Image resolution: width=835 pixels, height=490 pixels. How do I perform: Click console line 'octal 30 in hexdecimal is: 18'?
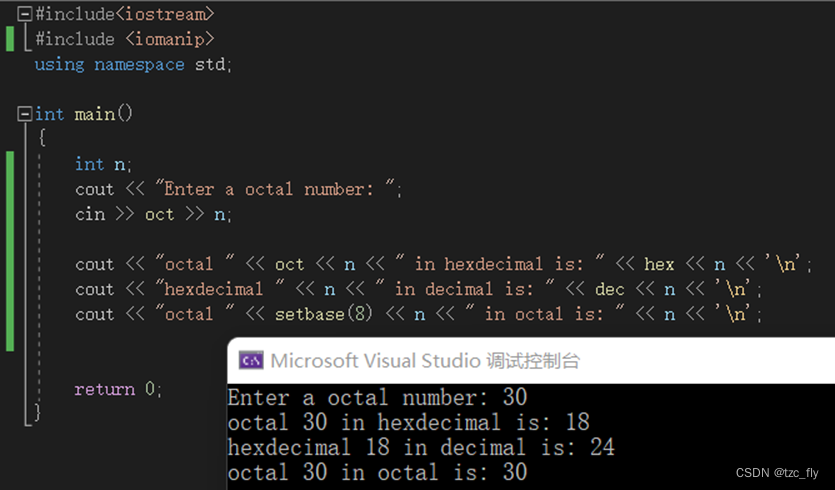[x=408, y=422]
